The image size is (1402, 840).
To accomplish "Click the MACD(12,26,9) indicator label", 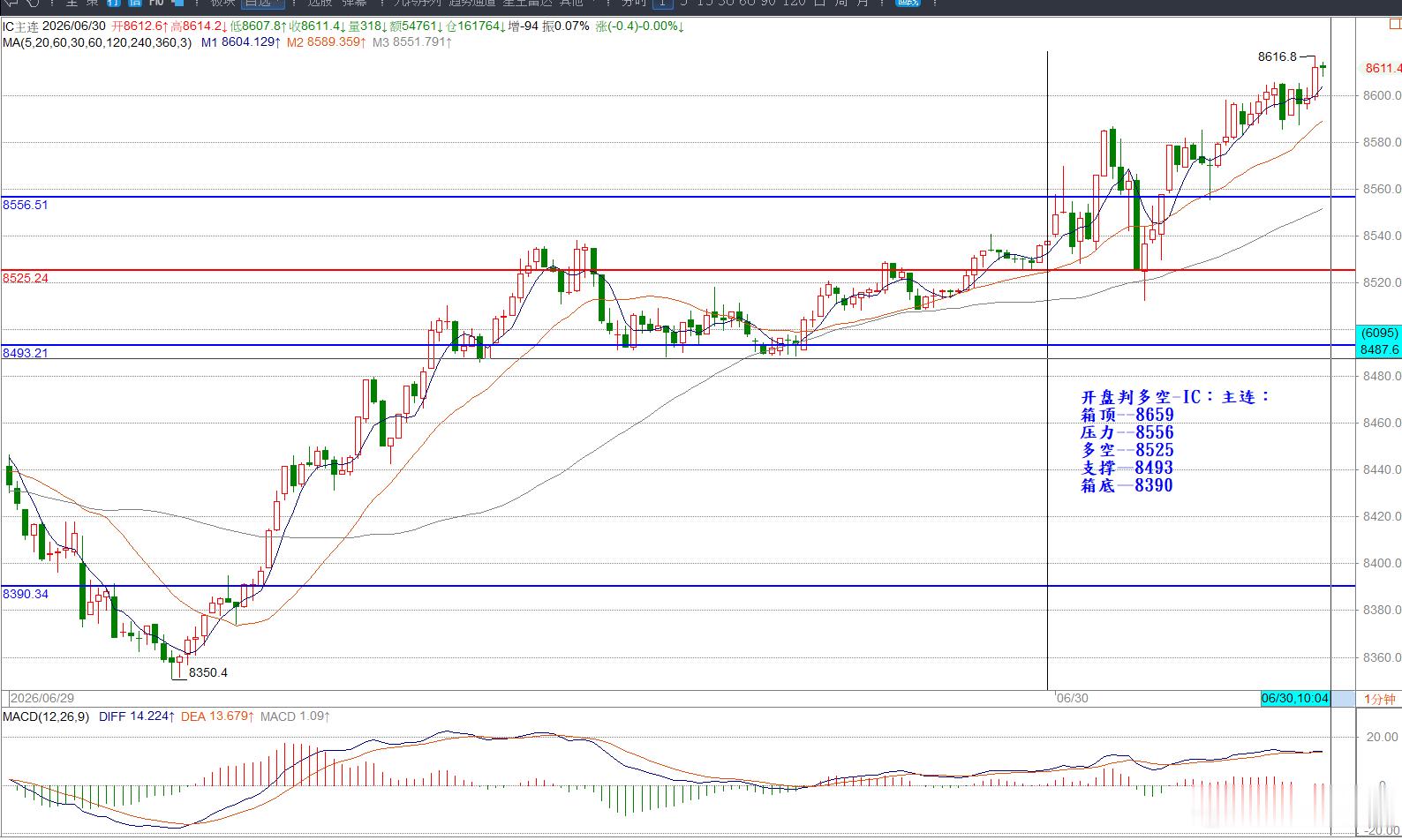I will pyautogui.click(x=46, y=716).
